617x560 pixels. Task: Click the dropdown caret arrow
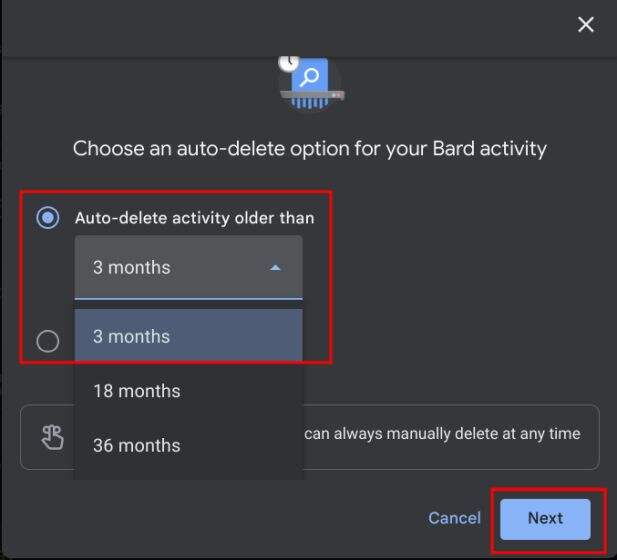pyautogui.click(x=276, y=268)
